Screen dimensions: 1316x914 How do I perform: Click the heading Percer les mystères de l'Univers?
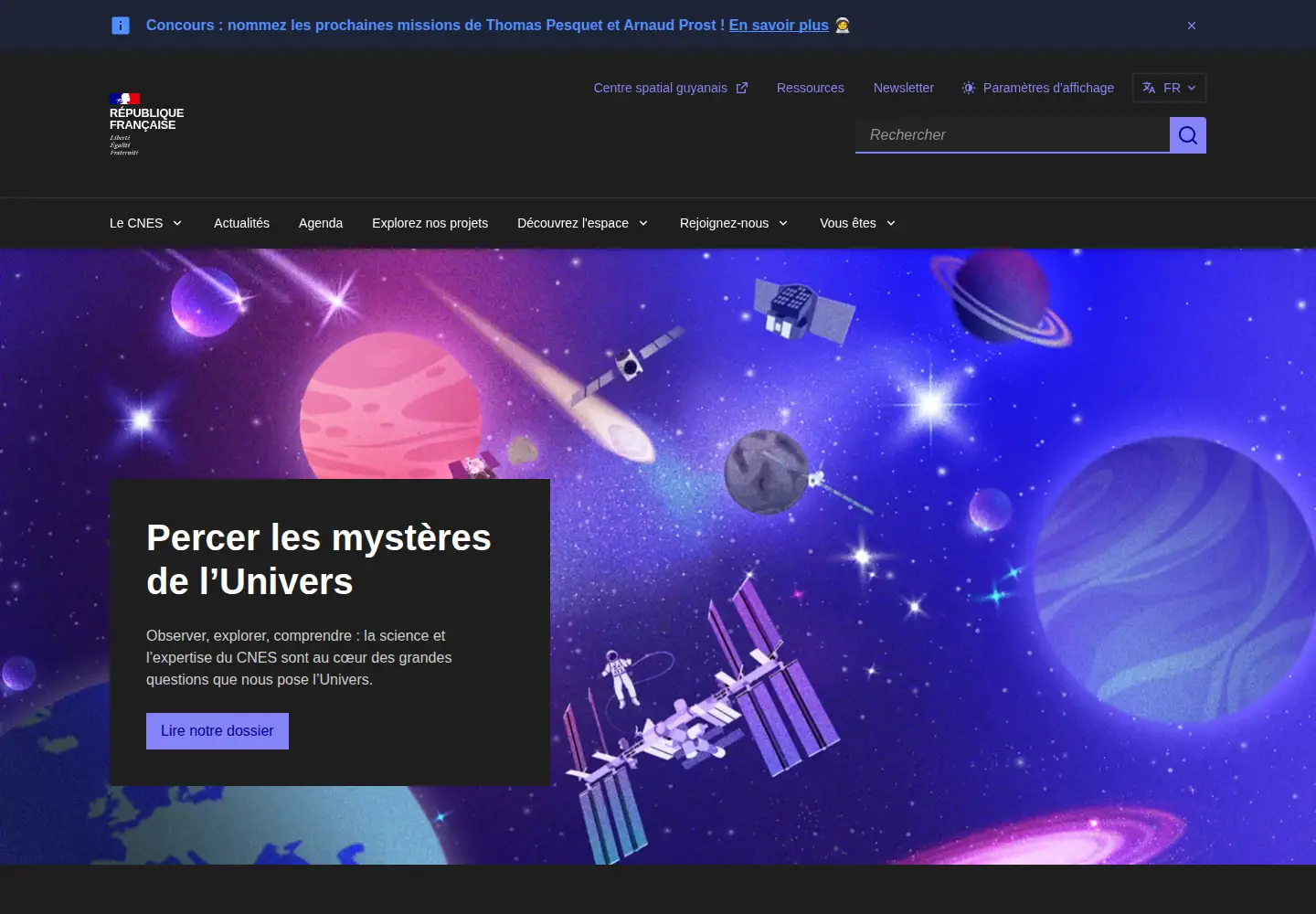319,559
